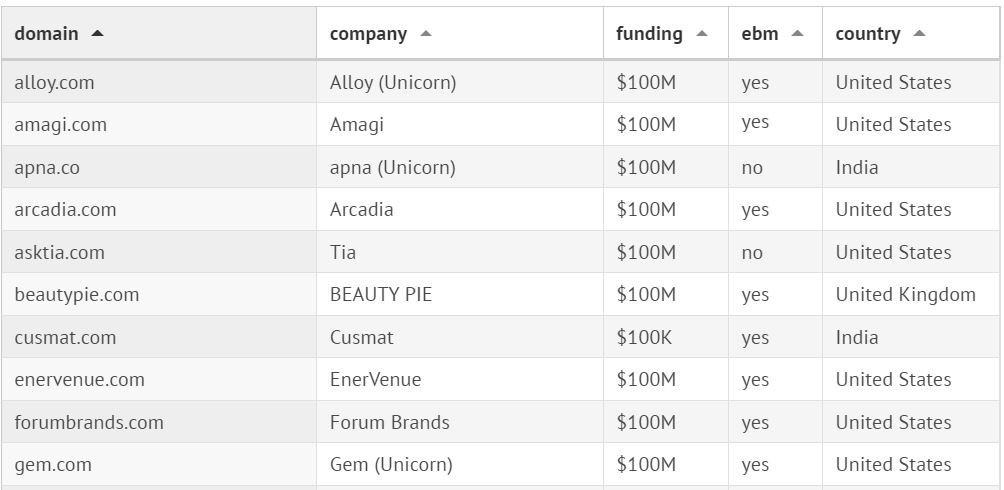
Task: Select the Tia company cell
Action: pos(343,253)
